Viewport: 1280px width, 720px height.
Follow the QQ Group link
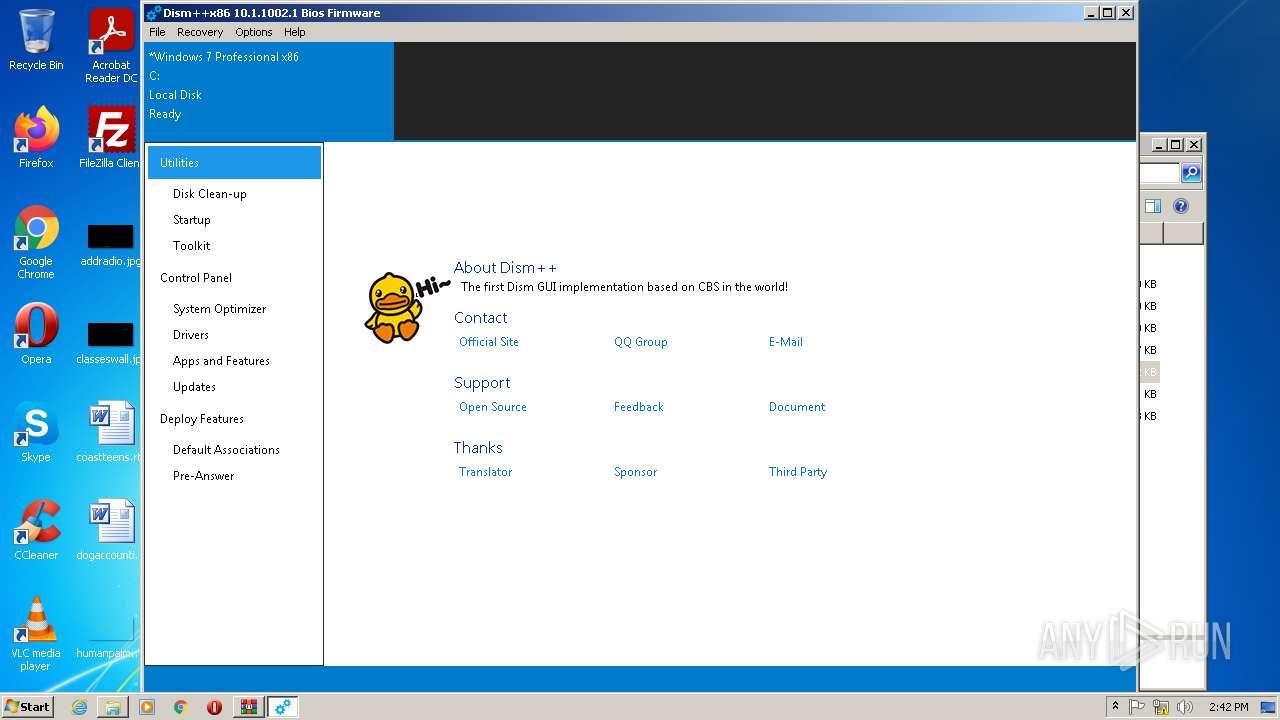pyautogui.click(x=640, y=342)
